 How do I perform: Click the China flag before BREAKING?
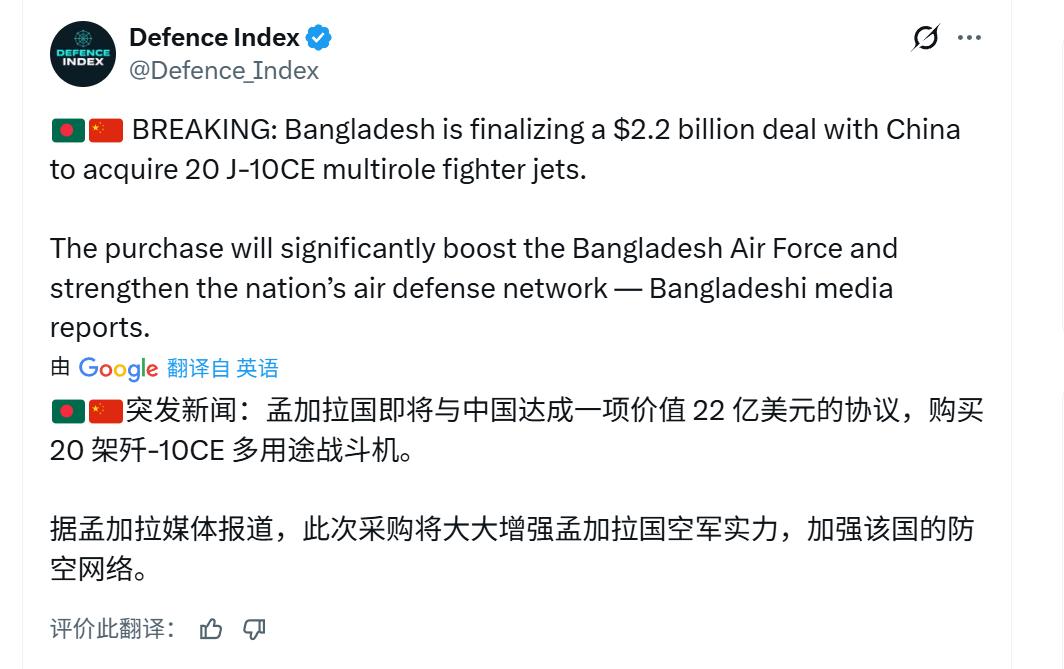(x=106, y=130)
